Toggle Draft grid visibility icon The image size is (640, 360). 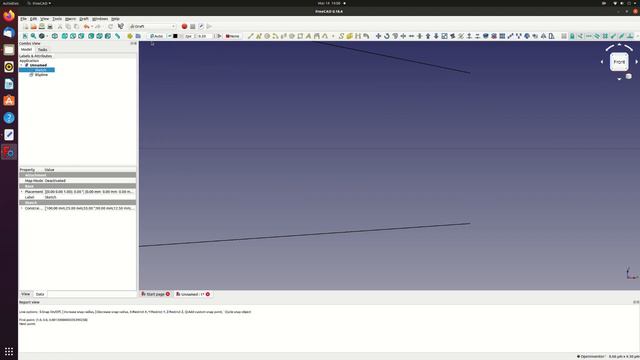point(564,36)
